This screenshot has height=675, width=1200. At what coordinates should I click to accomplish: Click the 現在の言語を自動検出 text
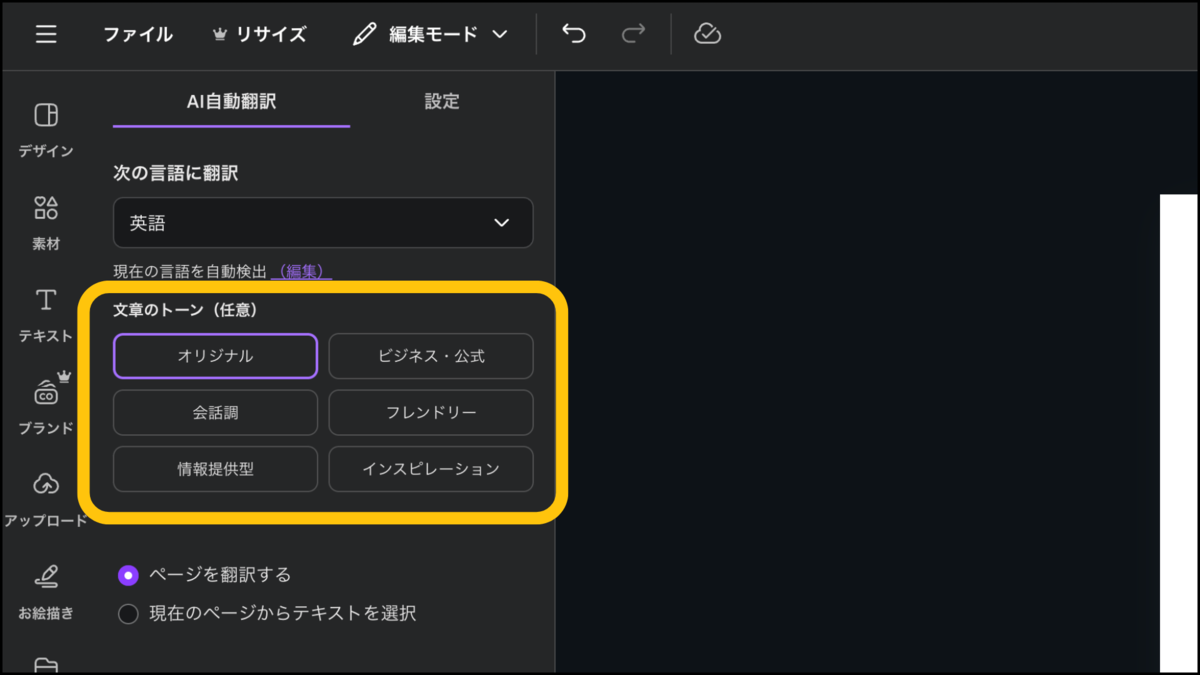pyautogui.click(x=190, y=271)
